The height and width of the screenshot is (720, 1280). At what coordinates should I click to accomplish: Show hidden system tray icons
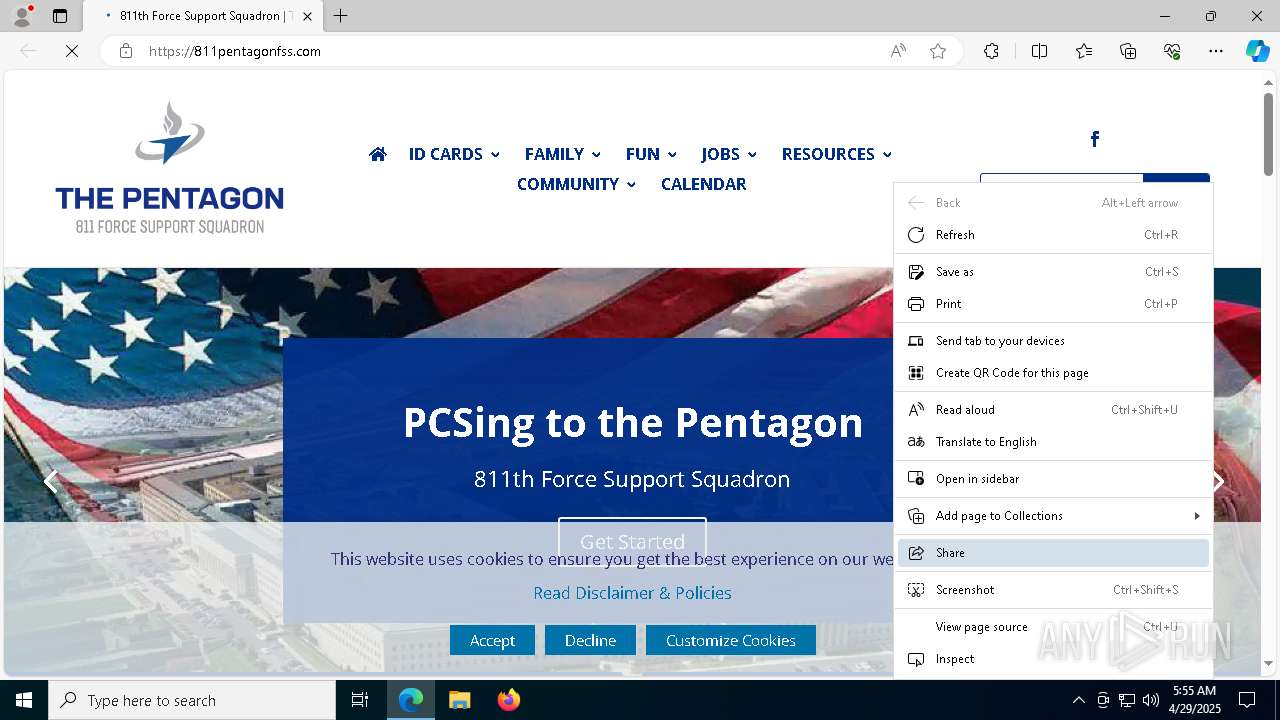(1078, 700)
